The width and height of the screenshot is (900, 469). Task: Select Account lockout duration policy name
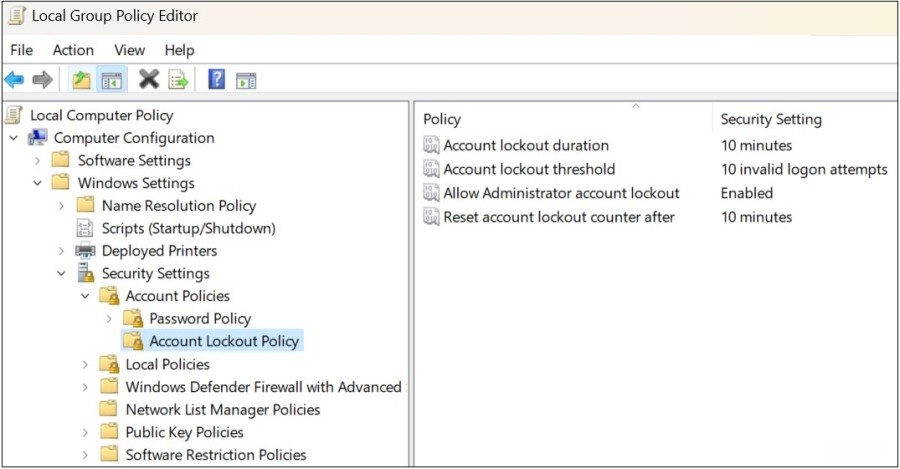tap(526, 145)
